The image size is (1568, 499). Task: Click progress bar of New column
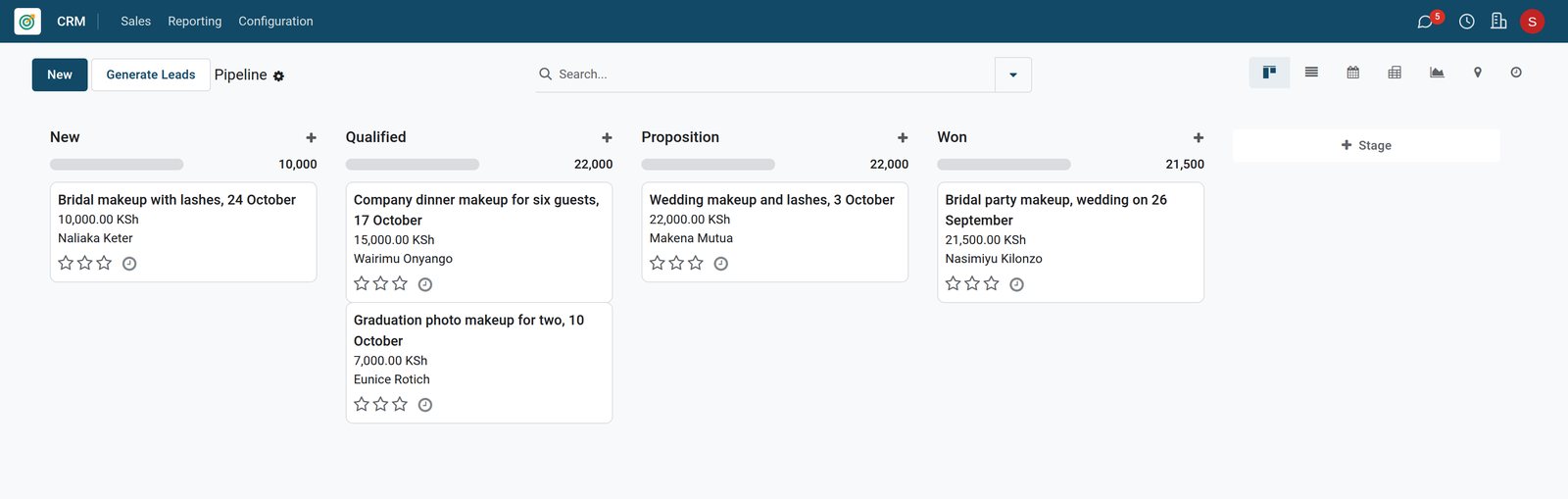point(117,165)
